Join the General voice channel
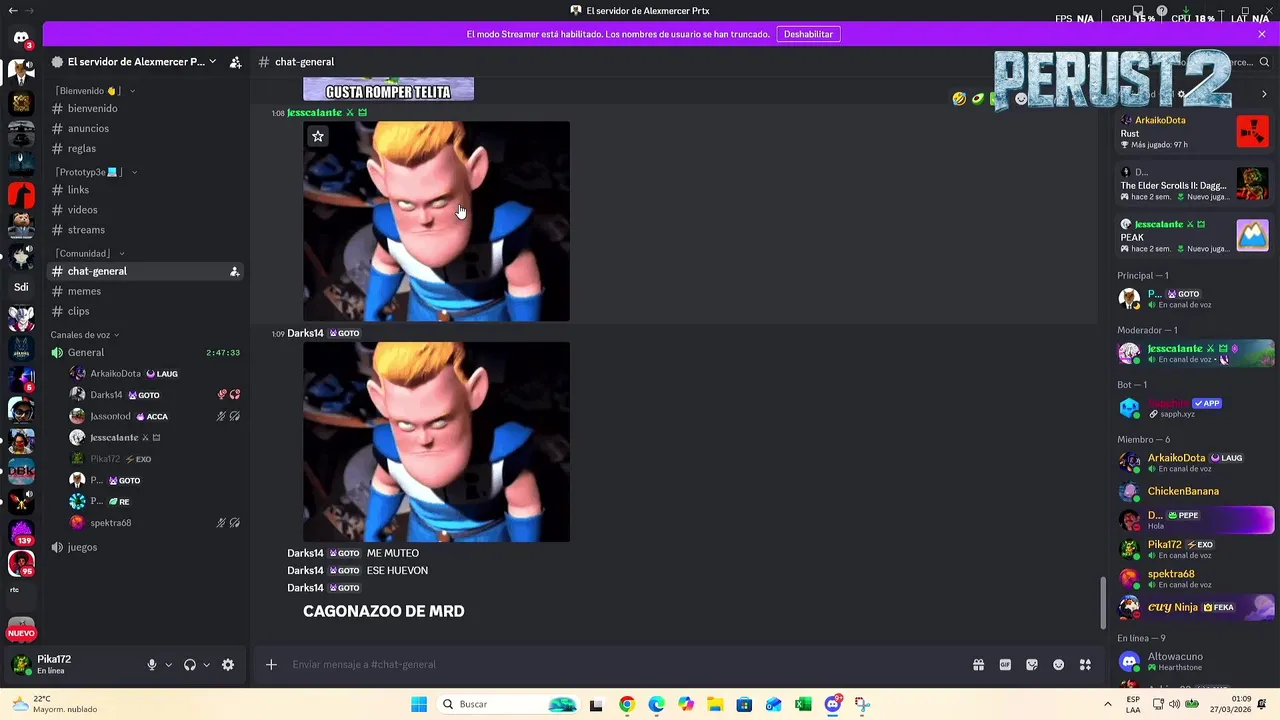This screenshot has height=720, width=1280. click(147, 353)
